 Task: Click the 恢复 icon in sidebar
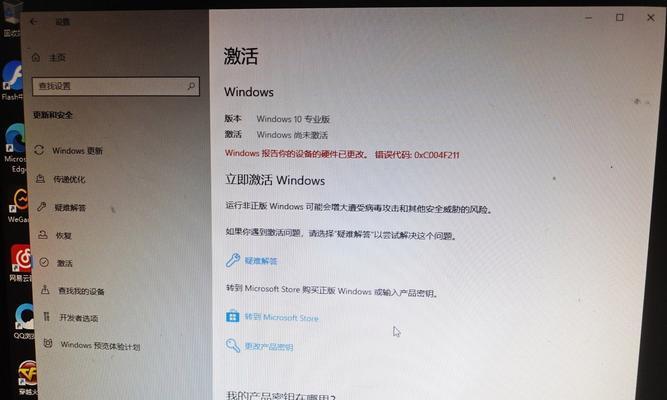coord(43,234)
